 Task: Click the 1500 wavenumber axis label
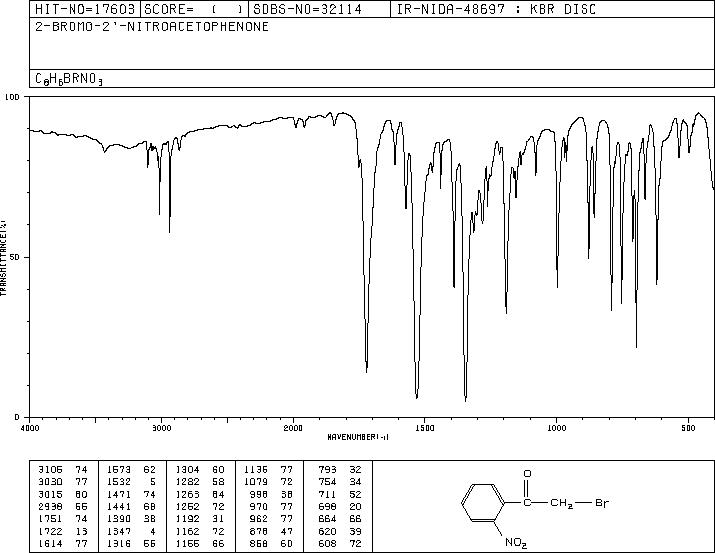click(x=425, y=428)
